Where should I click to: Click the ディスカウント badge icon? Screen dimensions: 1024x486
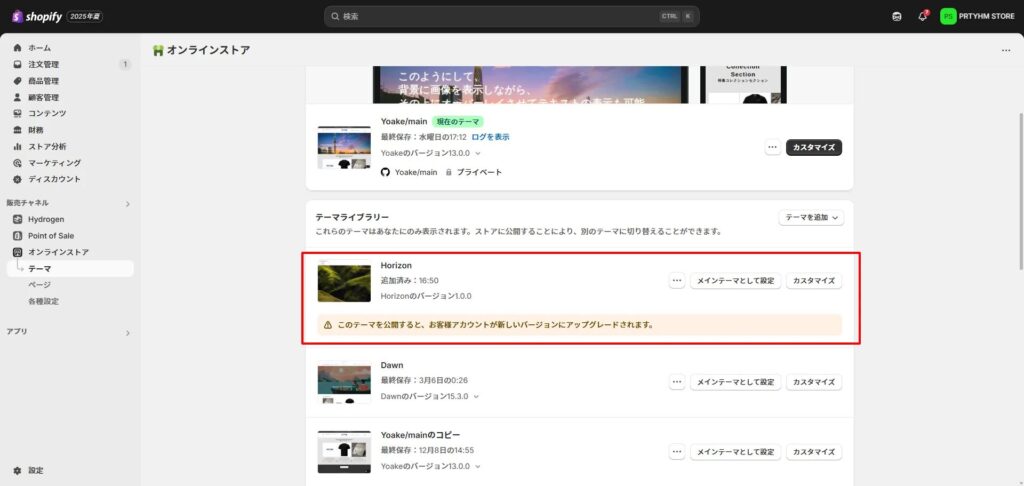pos(18,179)
